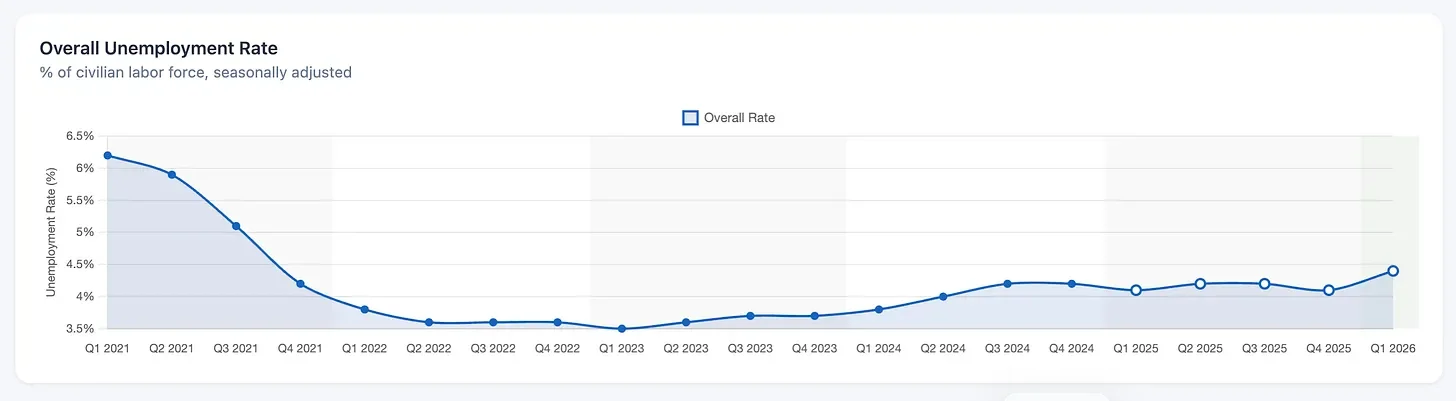
Task: Click the 5% y-axis label
Action: (84, 232)
